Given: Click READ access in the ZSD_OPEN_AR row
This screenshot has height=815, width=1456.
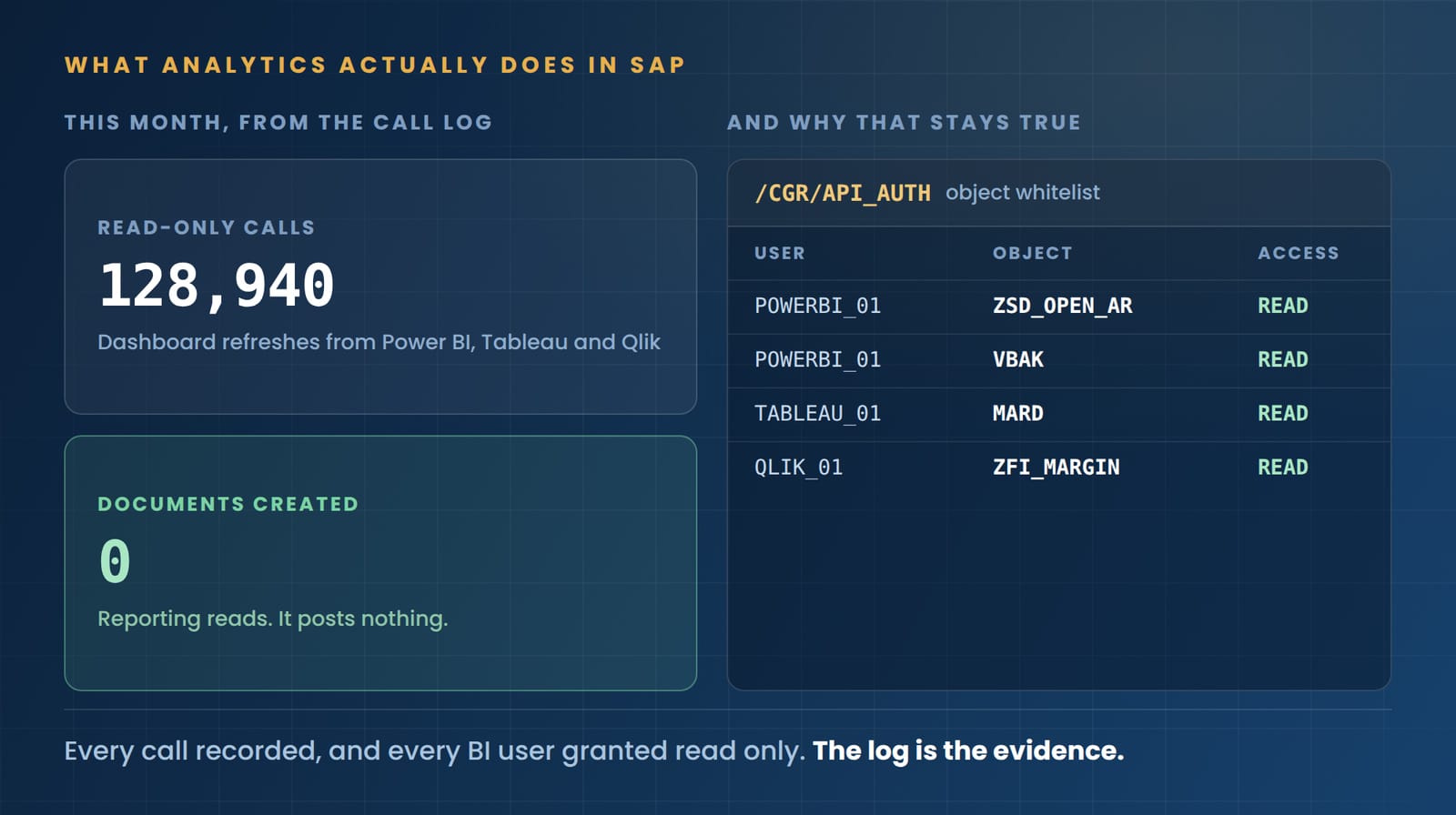Looking at the screenshot, I should [x=1283, y=306].
